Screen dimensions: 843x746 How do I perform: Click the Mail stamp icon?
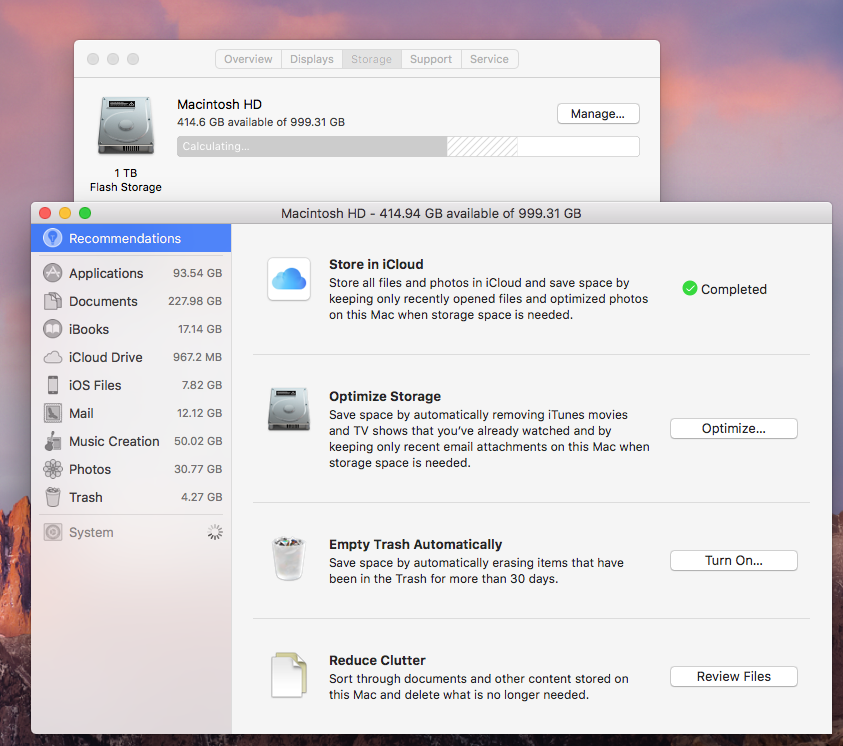pyautogui.click(x=52, y=413)
